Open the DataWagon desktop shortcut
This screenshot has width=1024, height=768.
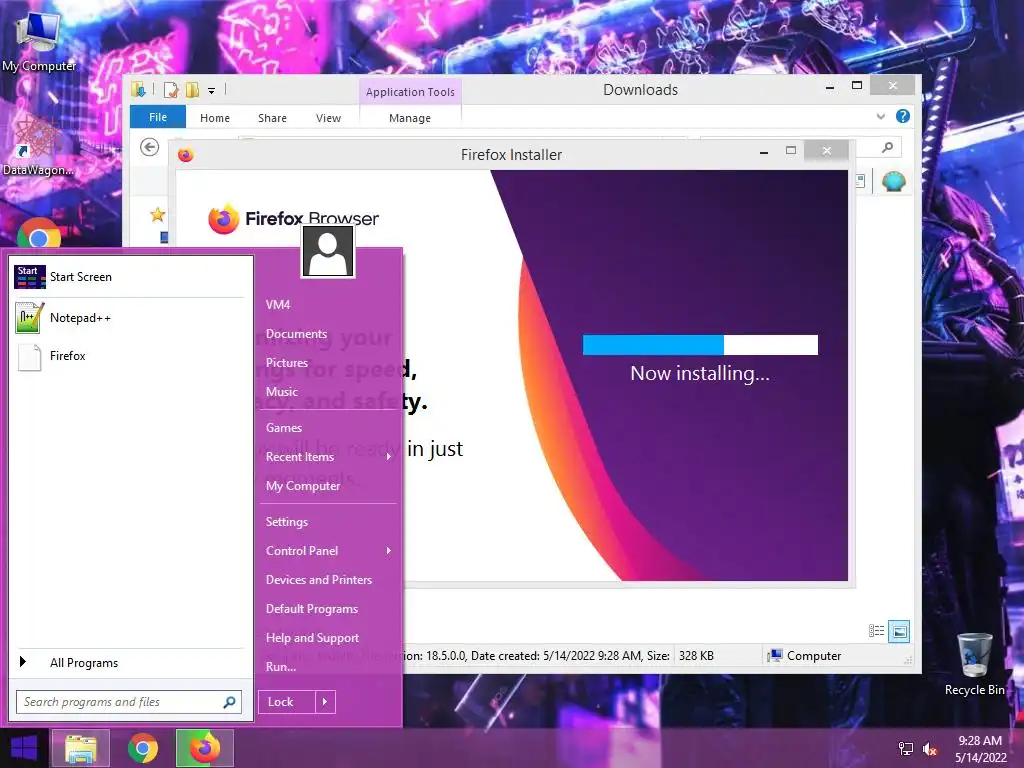point(38,145)
